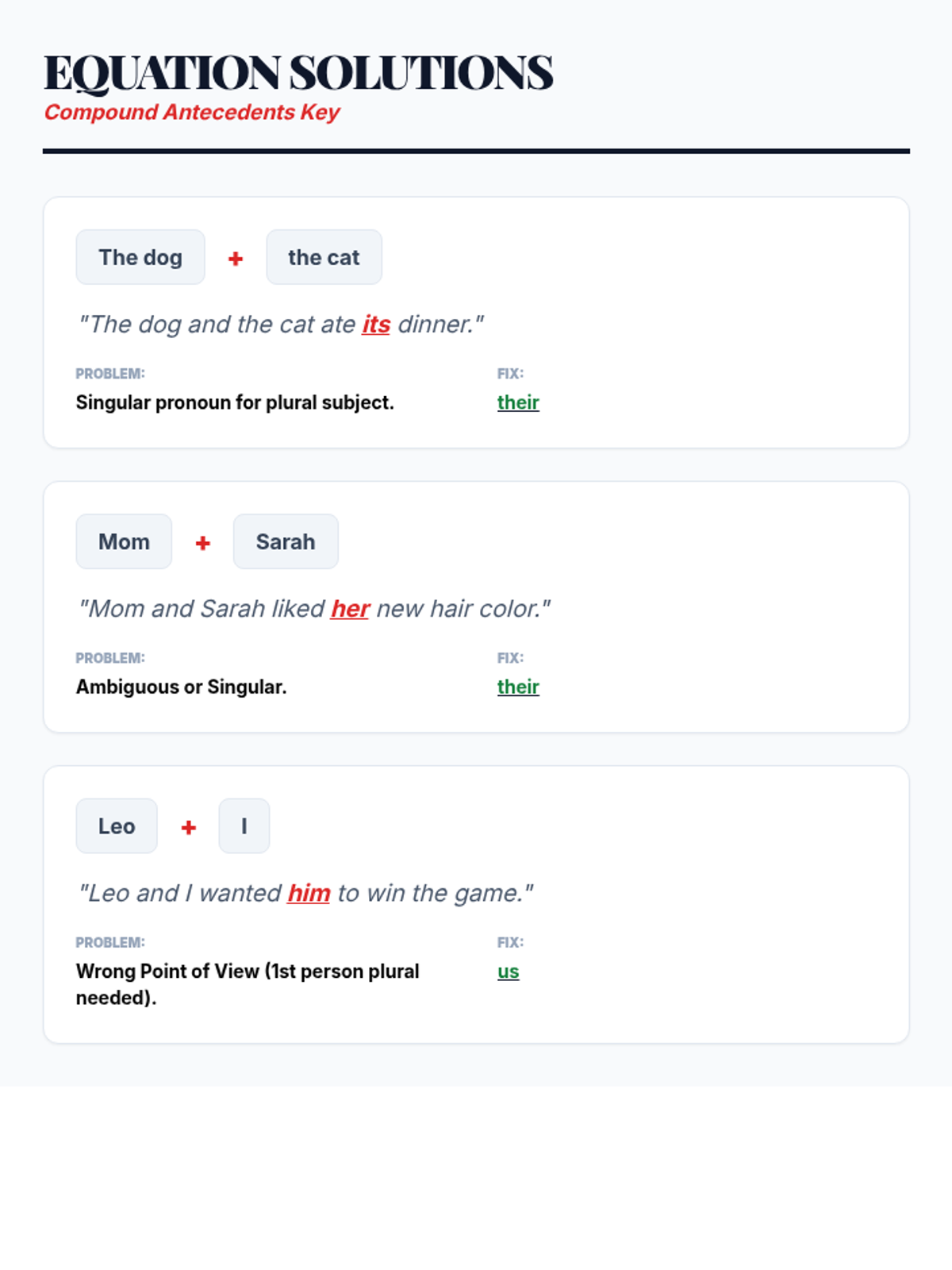Select the 'Mom' chip
Viewport: 952px width, 1270px height.
pyautogui.click(x=124, y=541)
